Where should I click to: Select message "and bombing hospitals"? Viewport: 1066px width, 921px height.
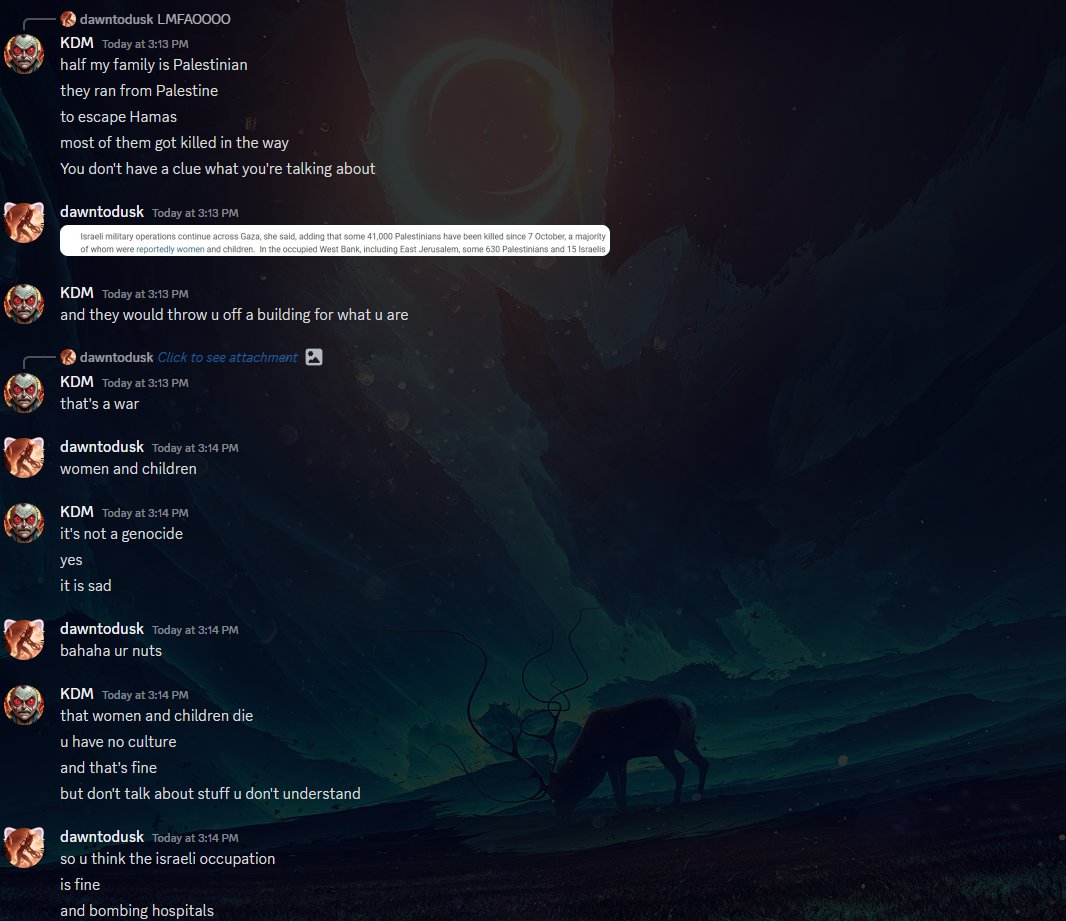click(x=137, y=910)
